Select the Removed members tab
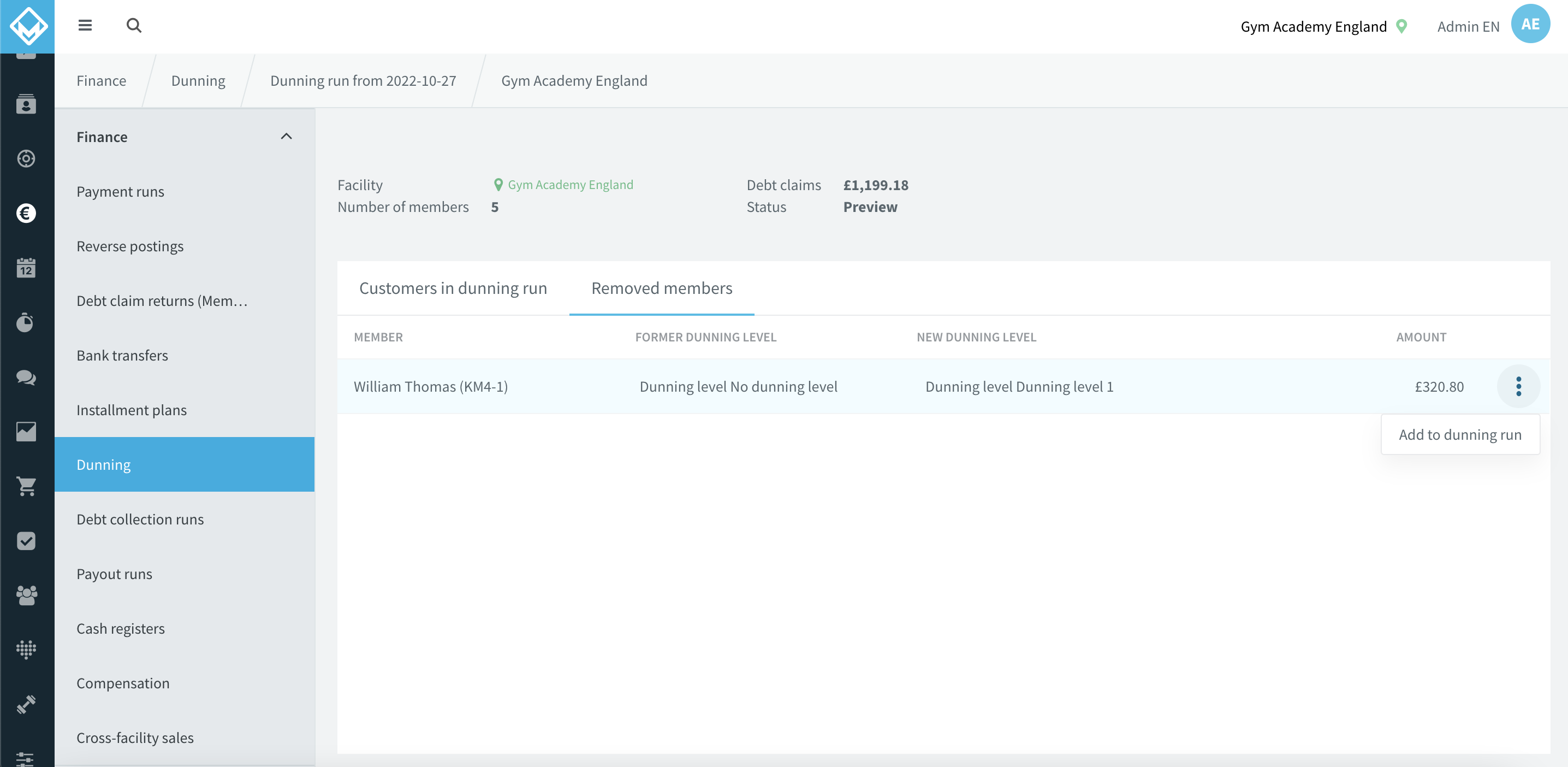The width and height of the screenshot is (1568, 767). [662, 288]
